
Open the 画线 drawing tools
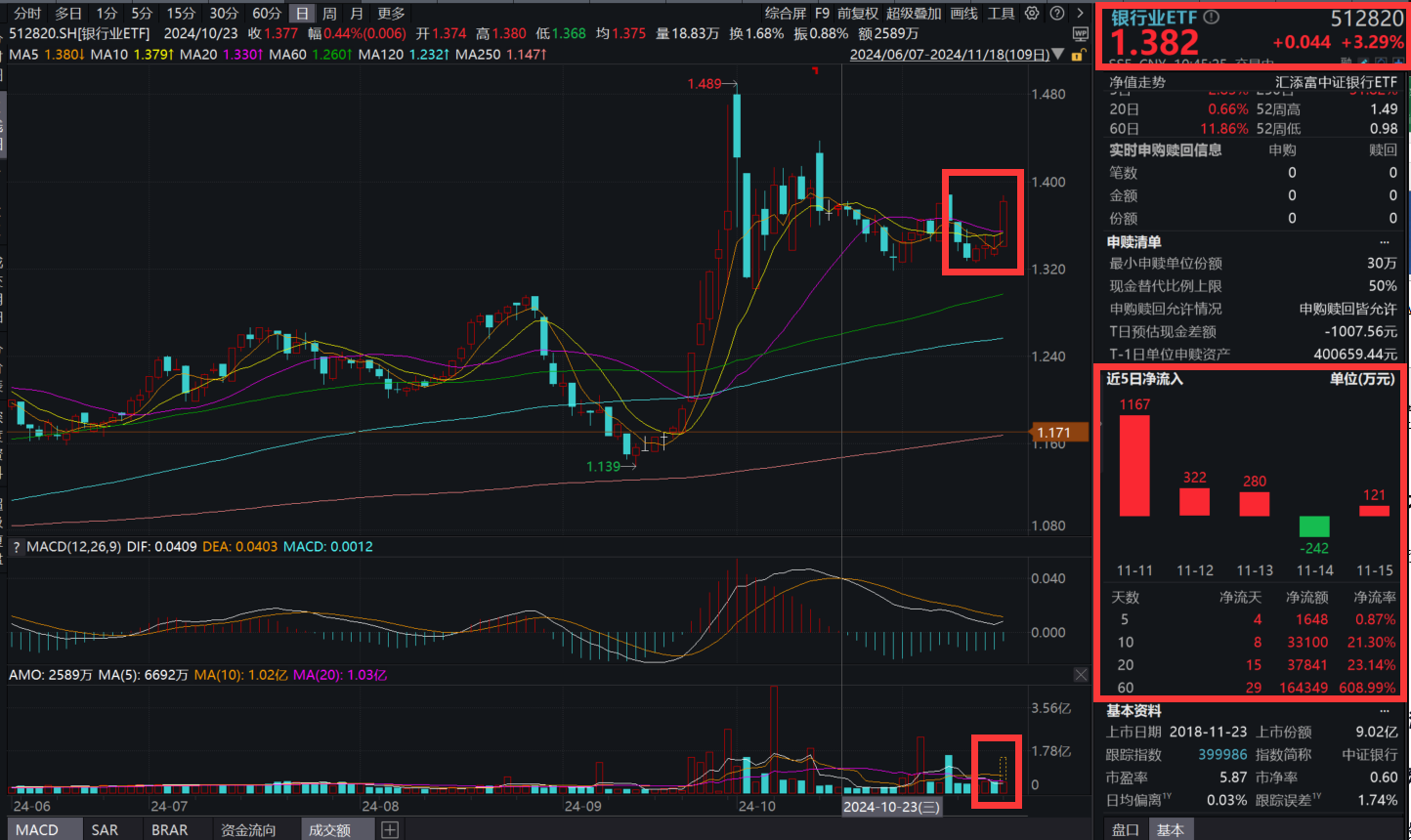[963, 13]
